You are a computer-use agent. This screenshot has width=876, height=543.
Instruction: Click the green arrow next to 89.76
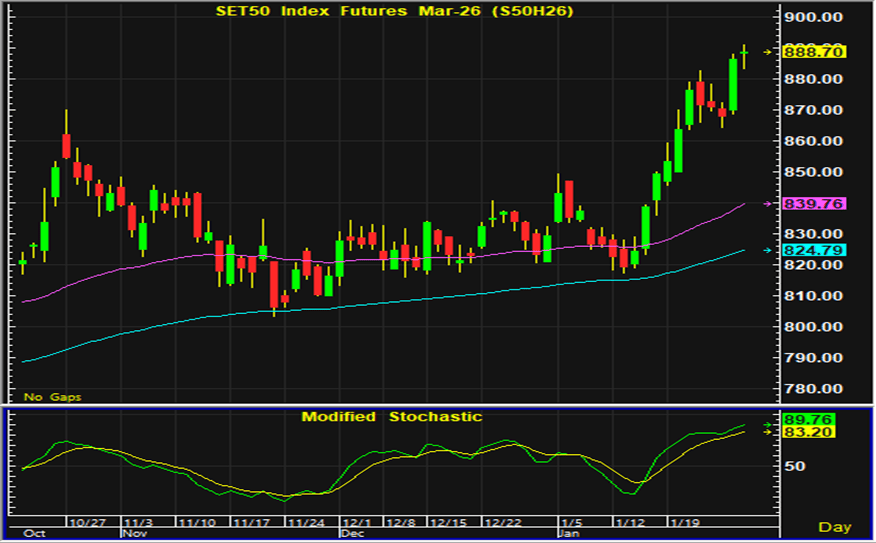click(767, 420)
